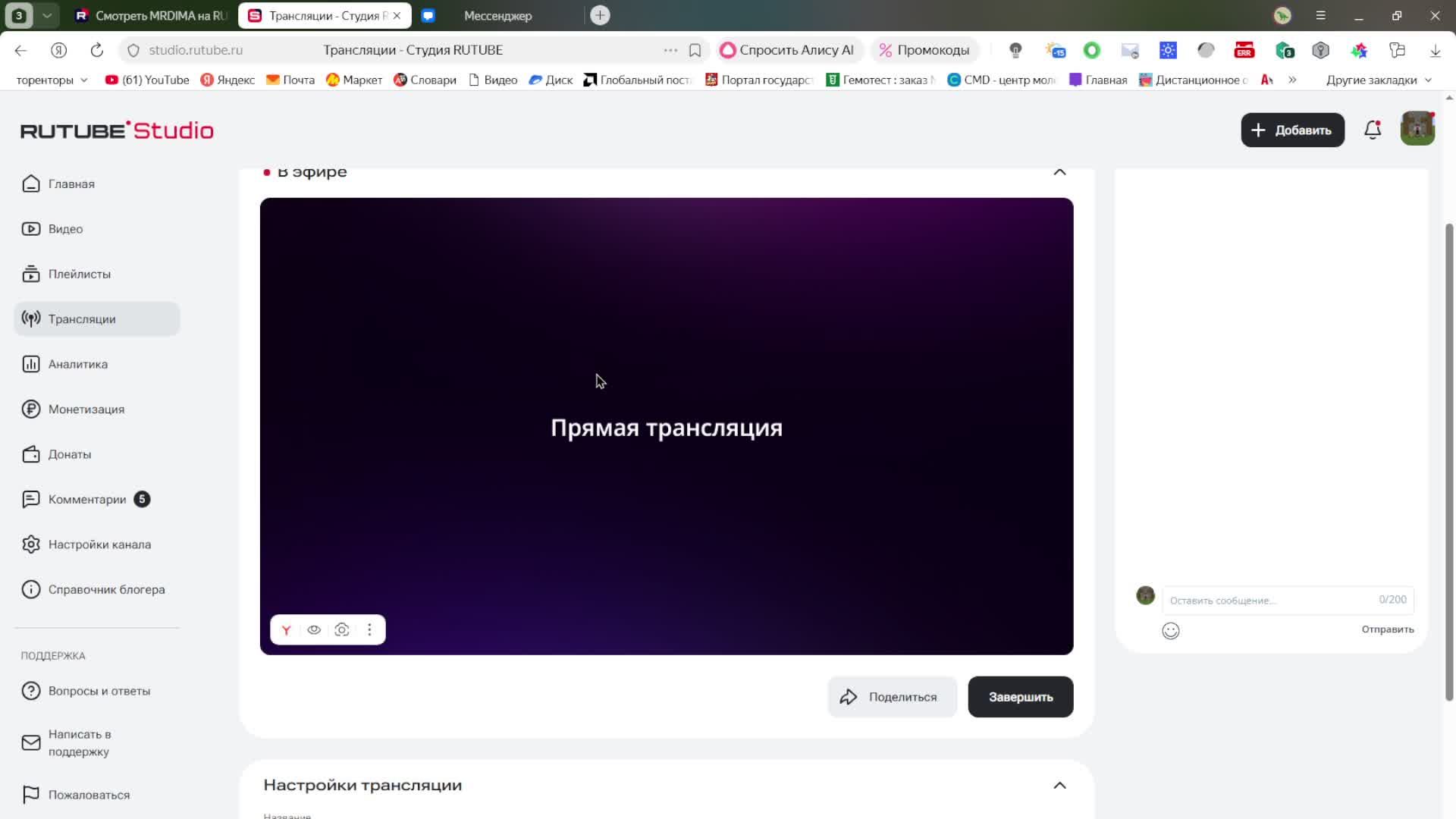Click the screenshot camera icon on player
Screen dimensions: 1456x819
click(342, 629)
